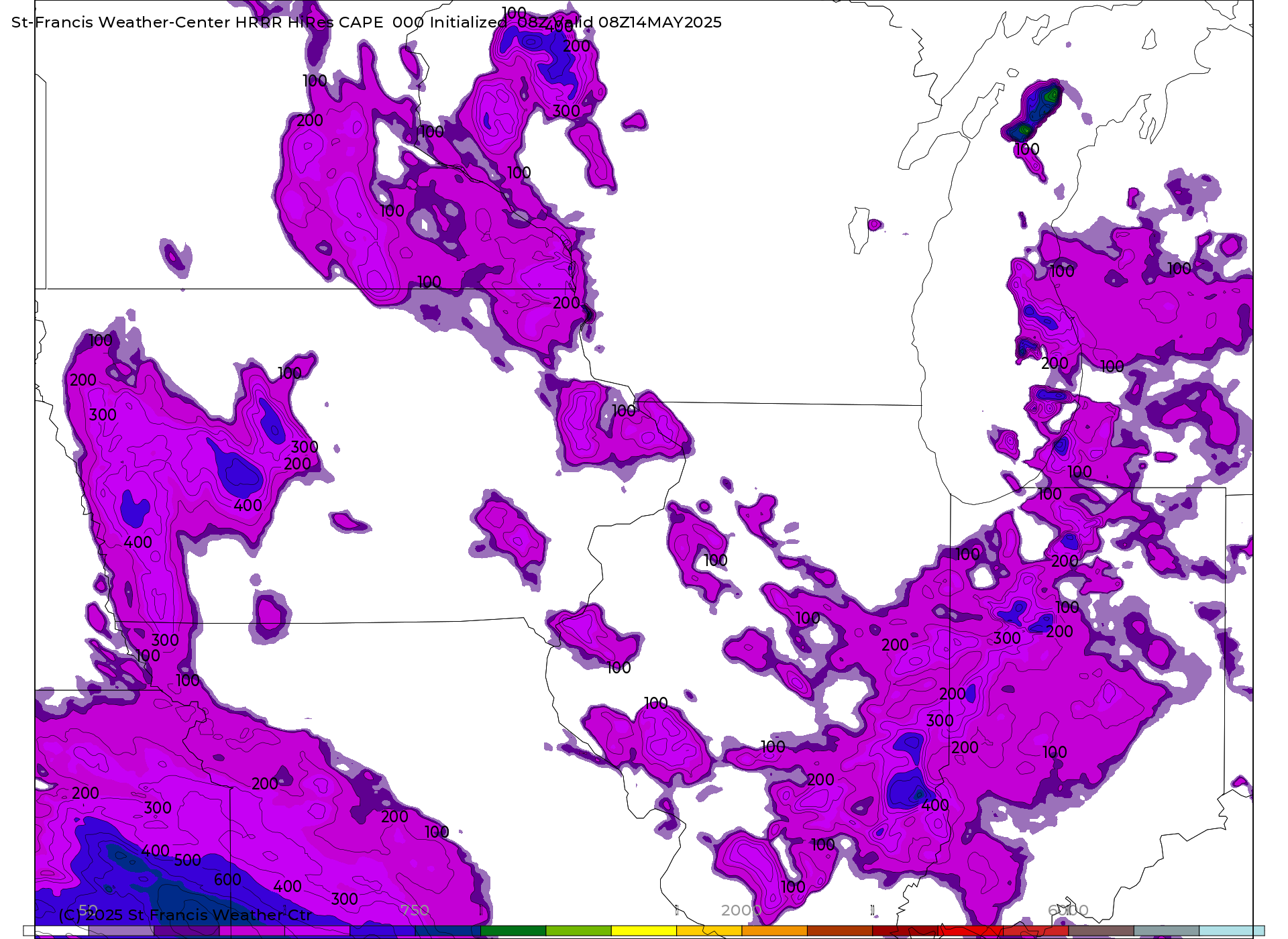Select the light green swatch in the color bar
This screenshot has width=1288, height=939.
pos(578,931)
